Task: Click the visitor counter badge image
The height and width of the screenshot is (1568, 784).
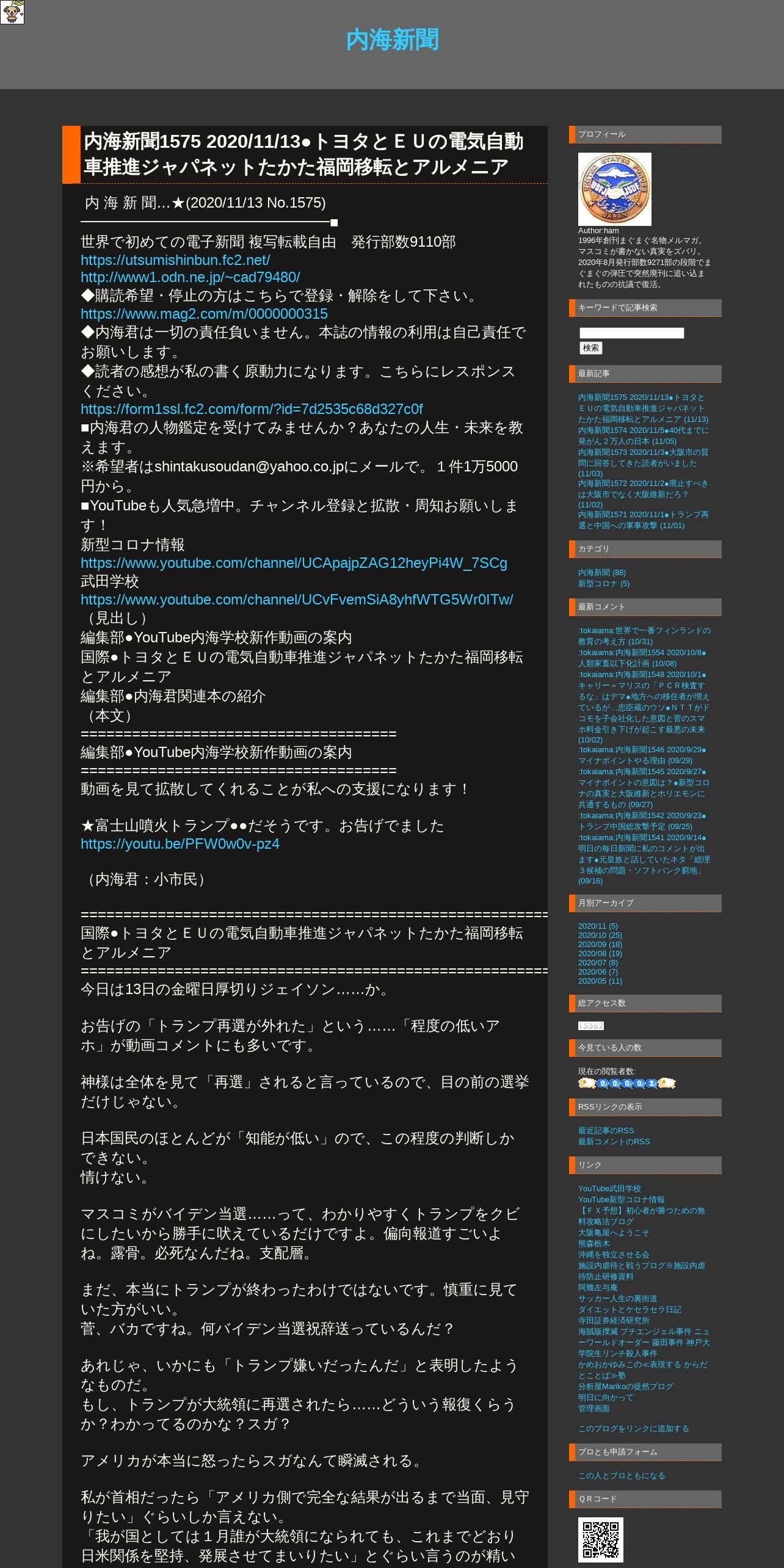Action: click(x=626, y=1083)
